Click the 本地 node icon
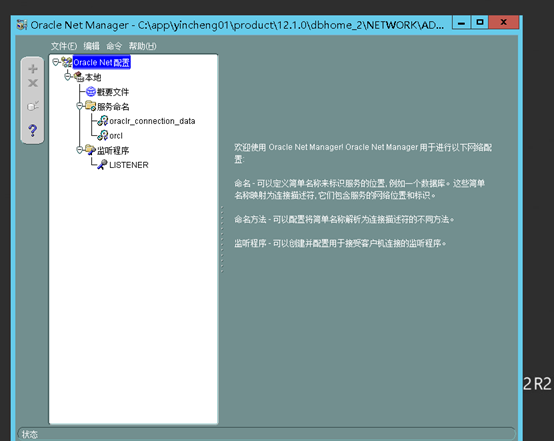 [x=79, y=77]
